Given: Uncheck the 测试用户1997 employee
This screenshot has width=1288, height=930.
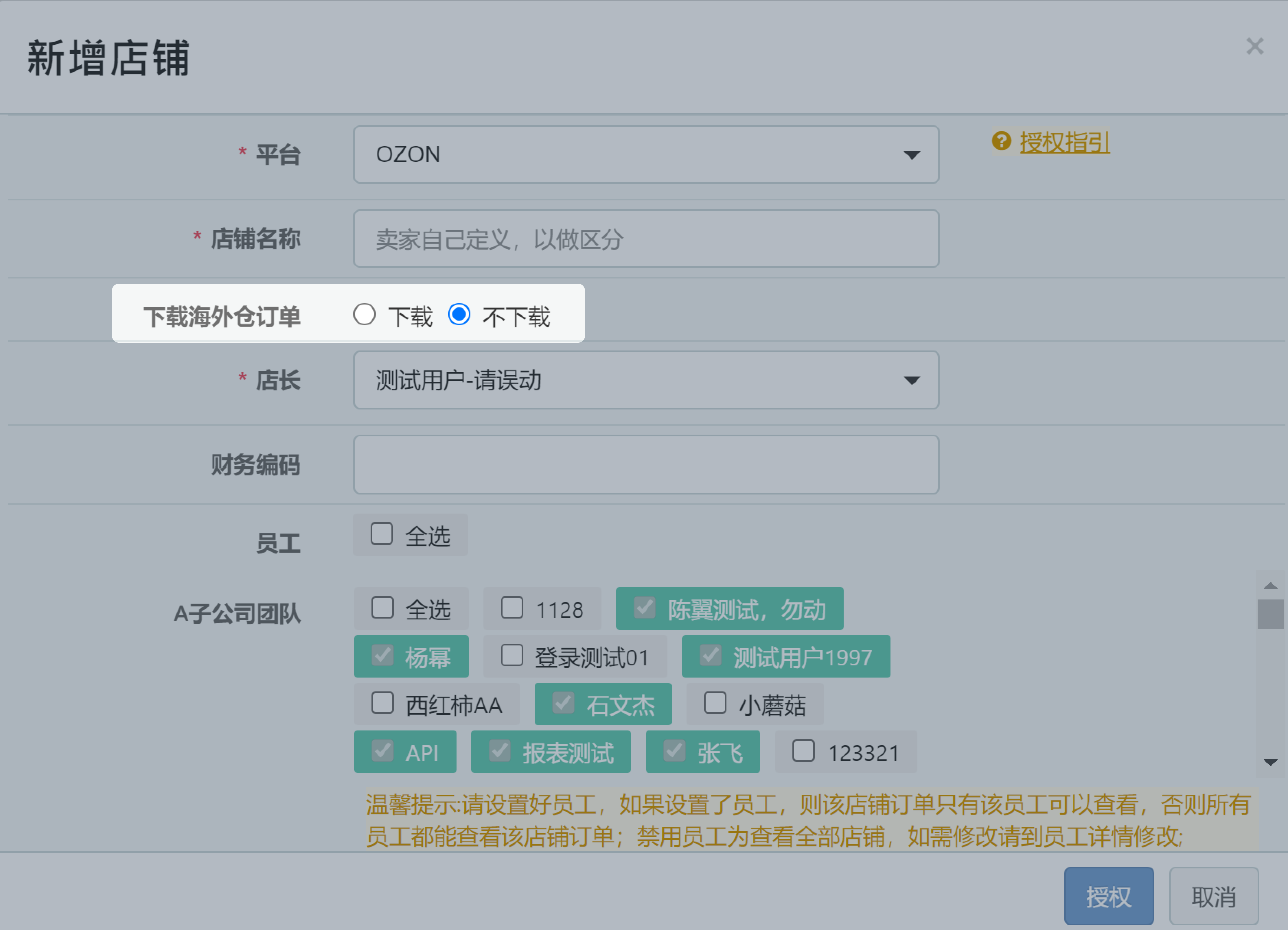Looking at the screenshot, I should point(711,655).
